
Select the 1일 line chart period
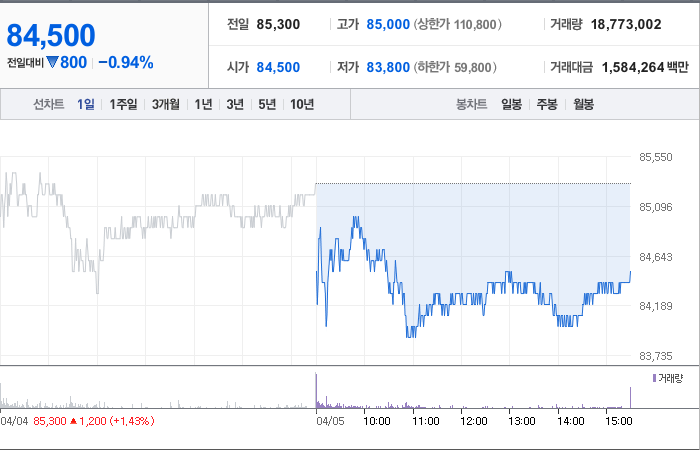86,104
